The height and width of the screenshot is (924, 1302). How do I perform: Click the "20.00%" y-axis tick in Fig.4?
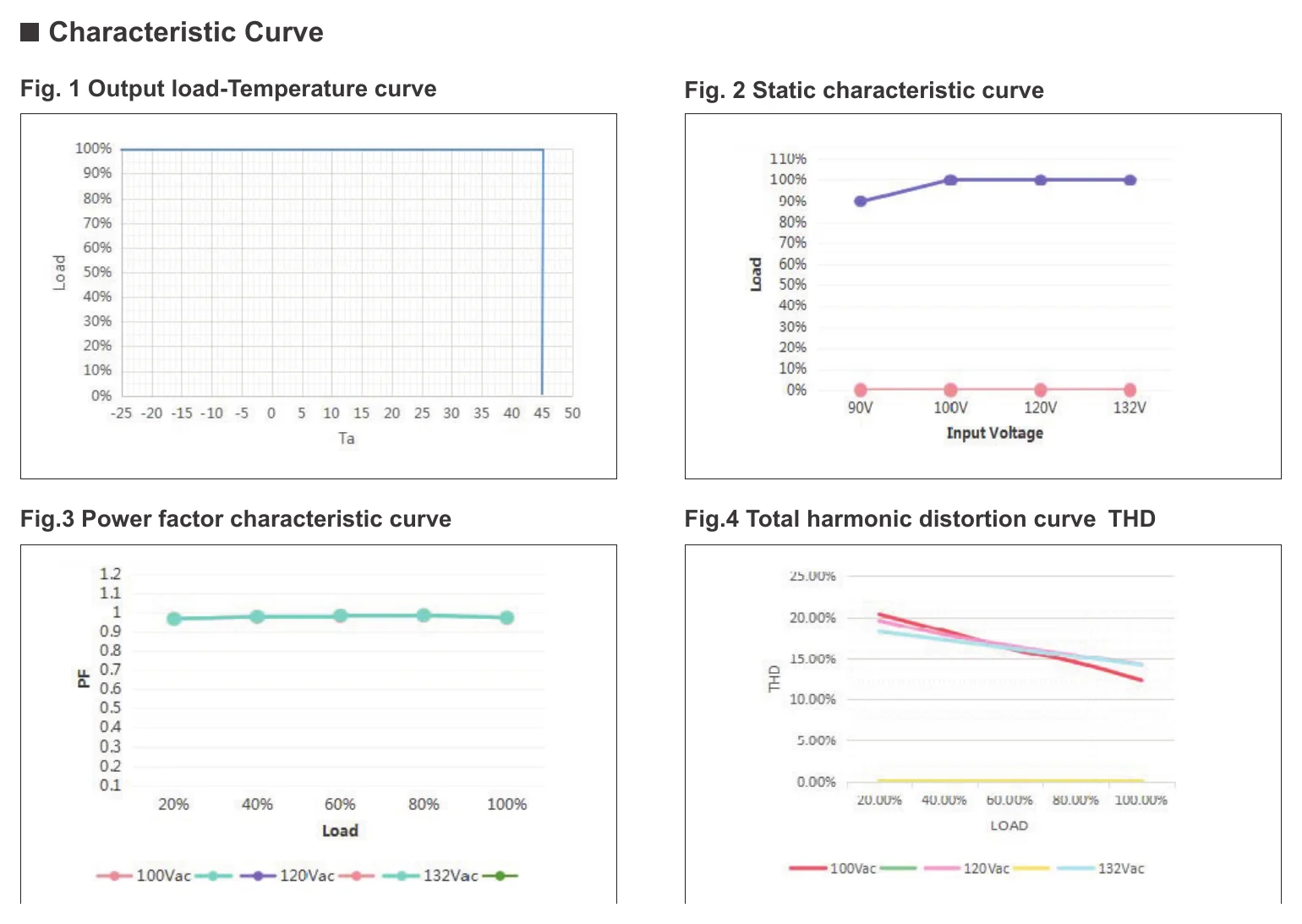(x=812, y=618)
